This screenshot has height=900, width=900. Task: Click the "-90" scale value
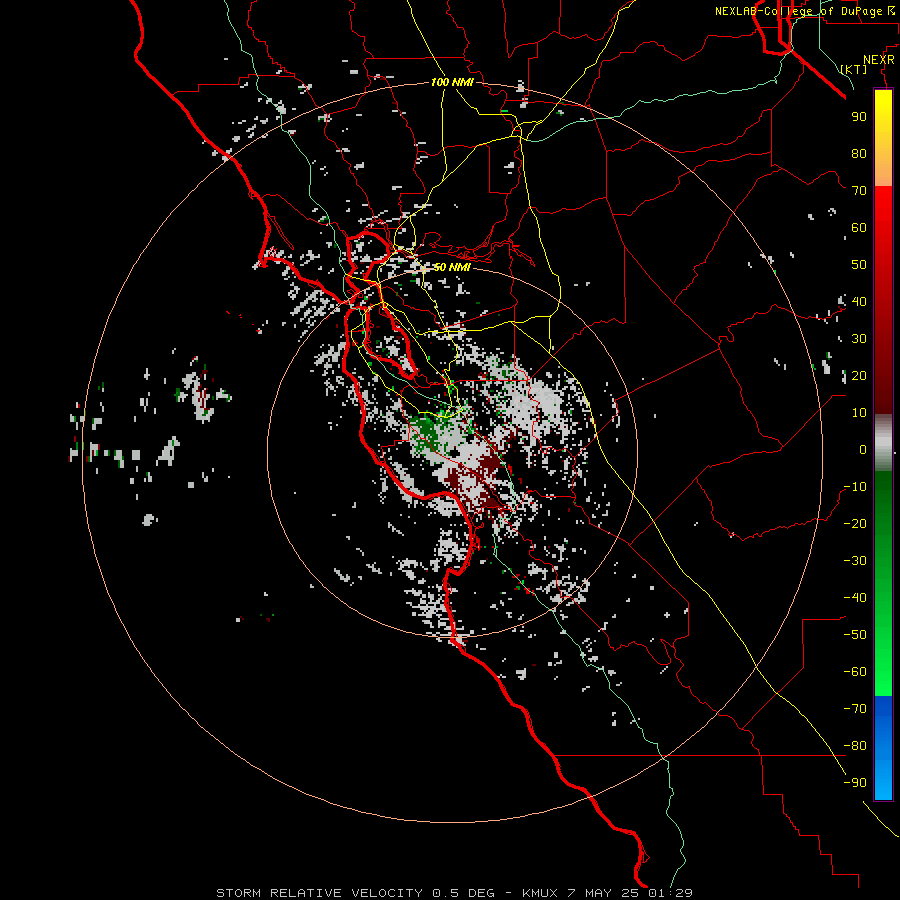[x=855, y=782]
